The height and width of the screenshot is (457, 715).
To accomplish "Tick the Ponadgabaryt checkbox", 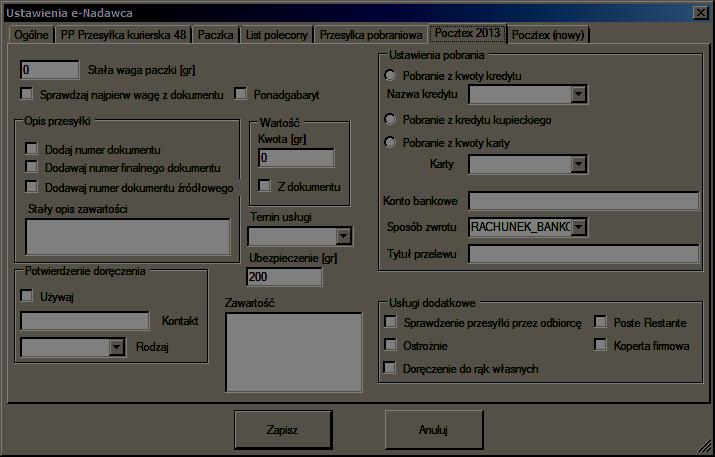I will 240,93.
